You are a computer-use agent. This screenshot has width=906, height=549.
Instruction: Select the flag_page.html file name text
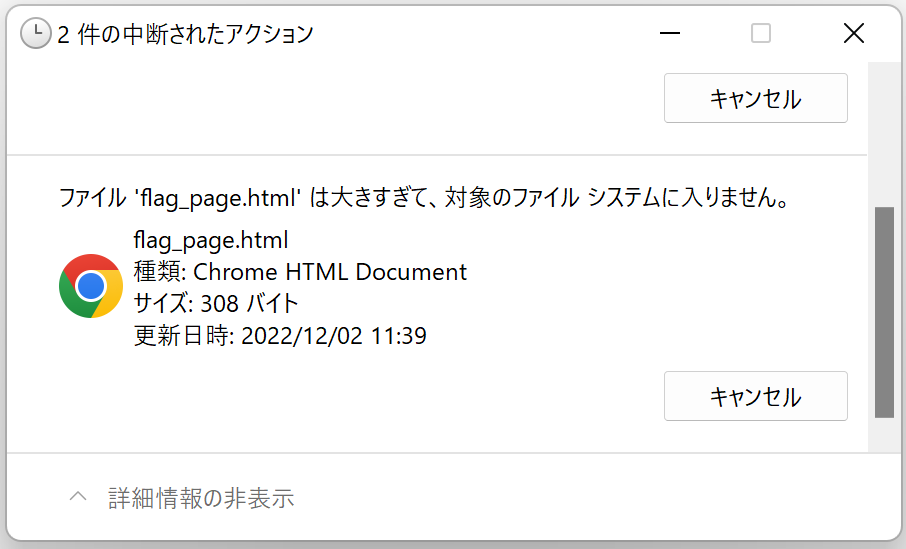click(210, 240)
